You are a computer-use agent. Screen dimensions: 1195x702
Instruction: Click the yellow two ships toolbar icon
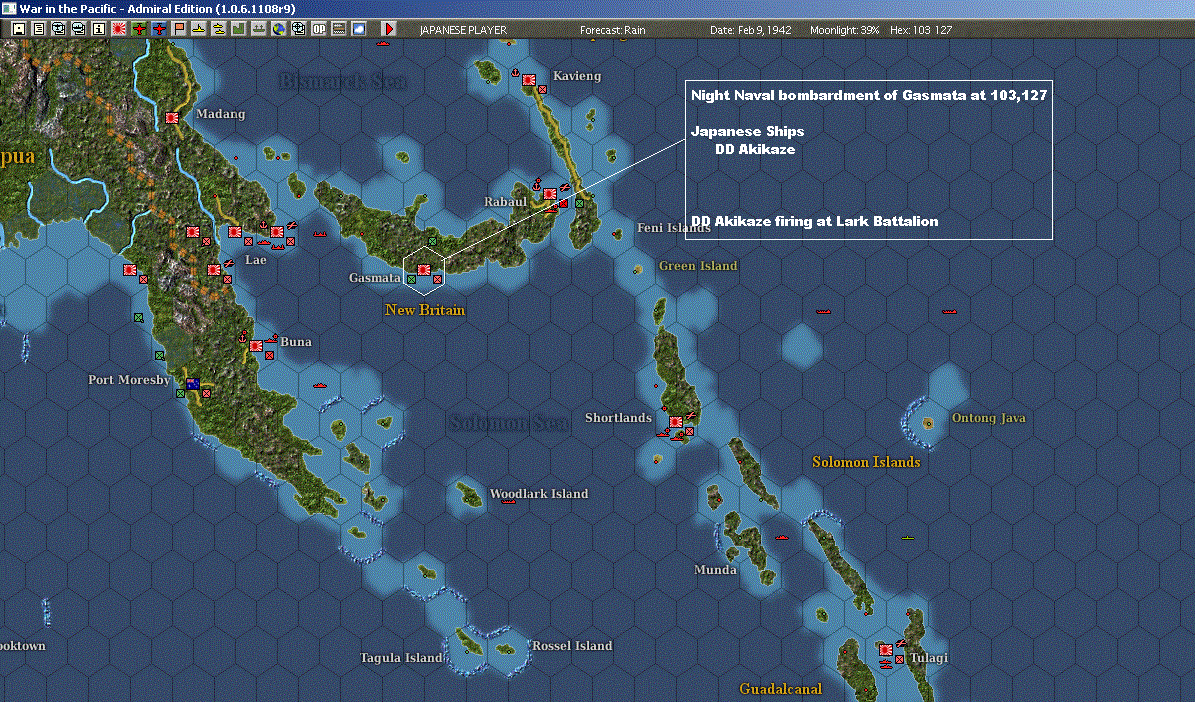(x=219, y=29)
